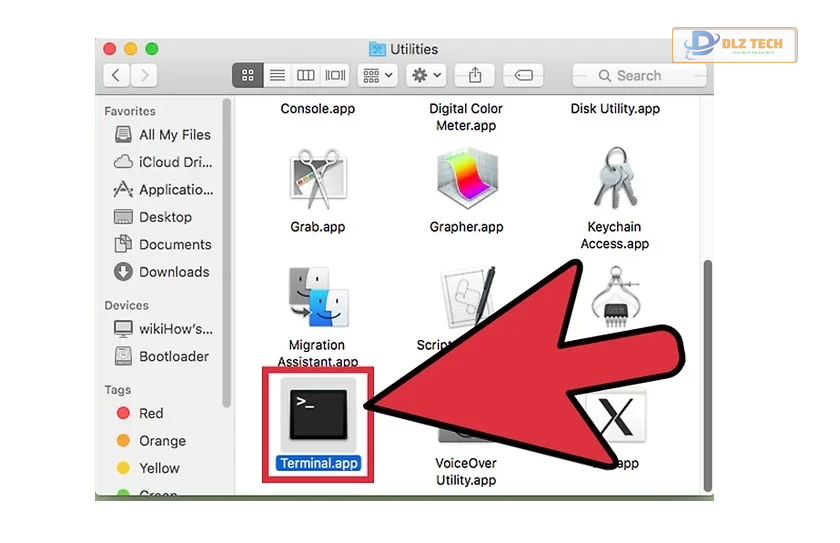The image size is (840, 543).
Task: Select the Grapher.app icon
Action: coord(467,179)
